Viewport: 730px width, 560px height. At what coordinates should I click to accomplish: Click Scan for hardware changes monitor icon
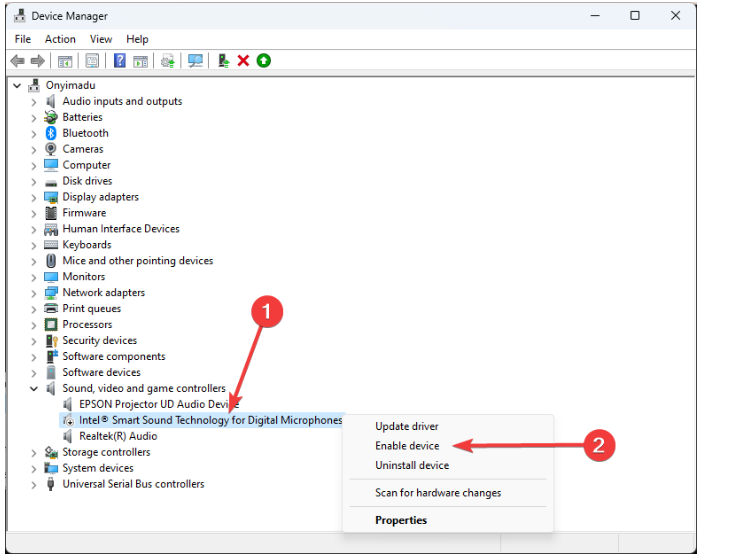(195, 61)
